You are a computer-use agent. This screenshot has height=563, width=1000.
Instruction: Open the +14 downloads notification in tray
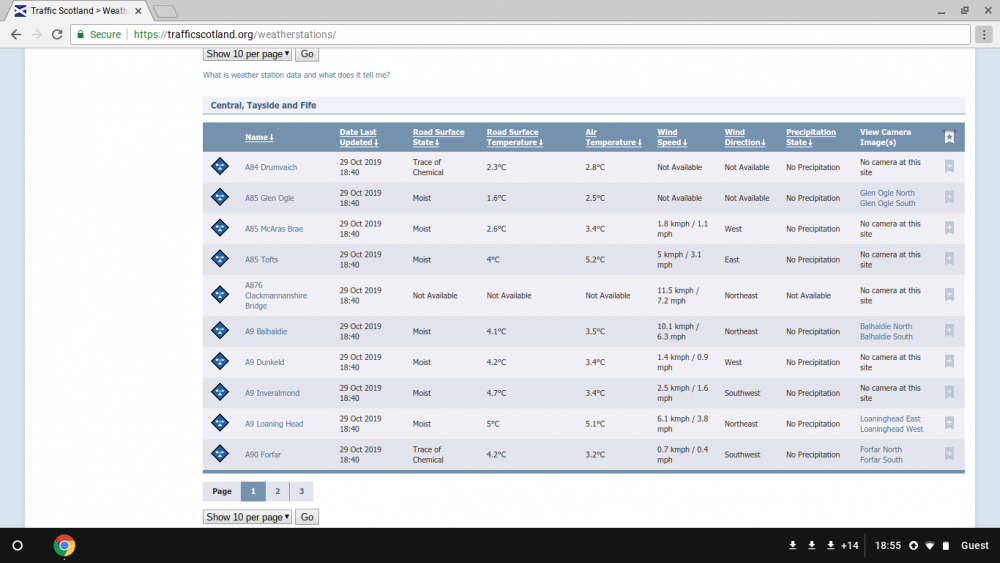click(849, 546)
